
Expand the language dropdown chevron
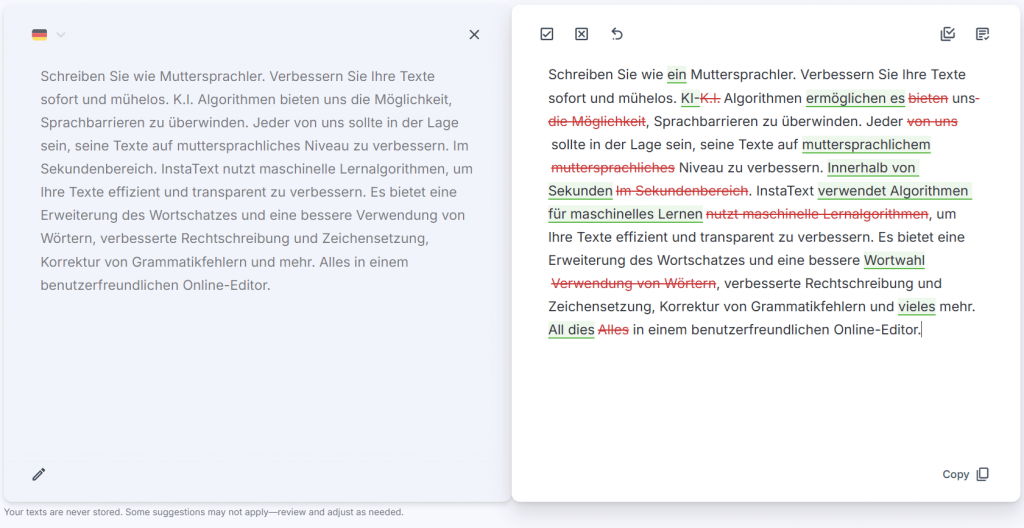point(61,35)
